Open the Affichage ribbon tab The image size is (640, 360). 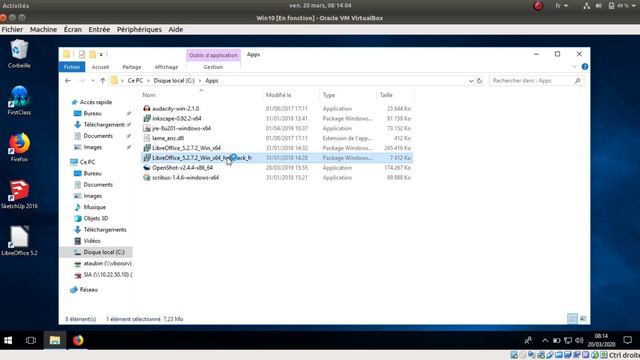[x=166, y=67]
